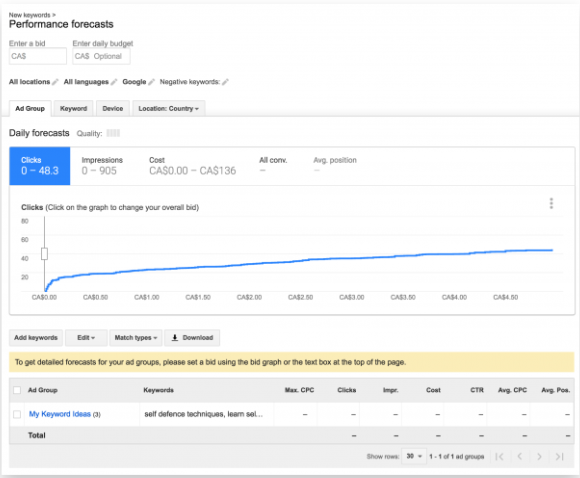This screenshot has width=580, height=478.
Task: Click the Add keywords button
Action: click(36, 337)
